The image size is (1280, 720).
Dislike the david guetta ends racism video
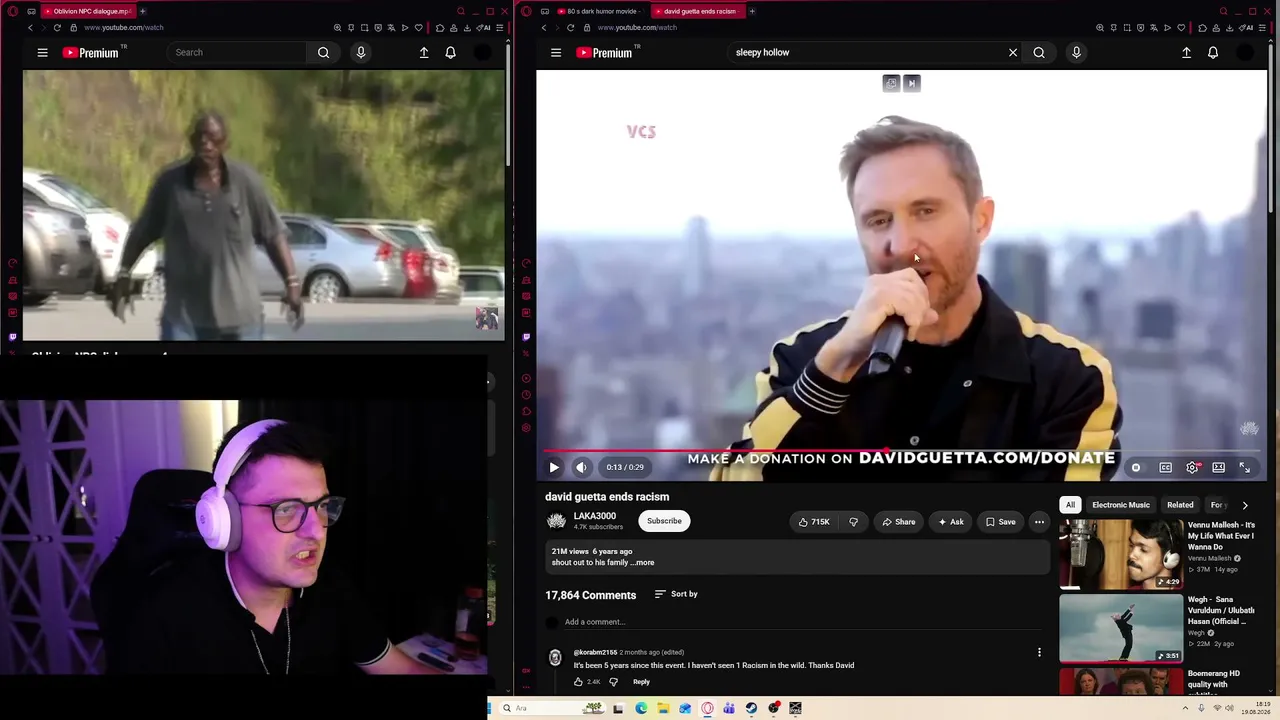pos(854,521)
